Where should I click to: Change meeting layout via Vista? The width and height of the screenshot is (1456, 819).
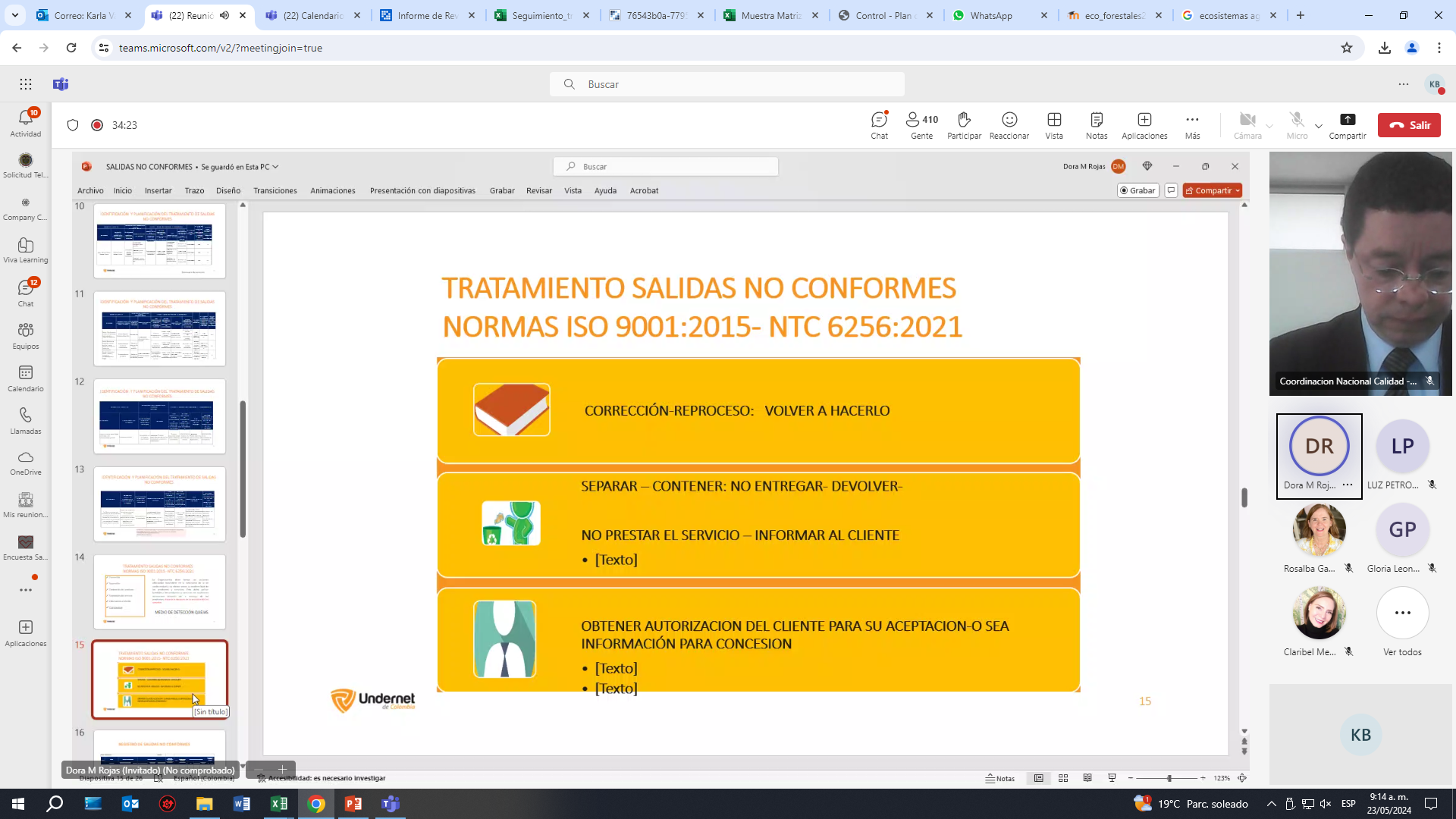[x=1054, y=125]
